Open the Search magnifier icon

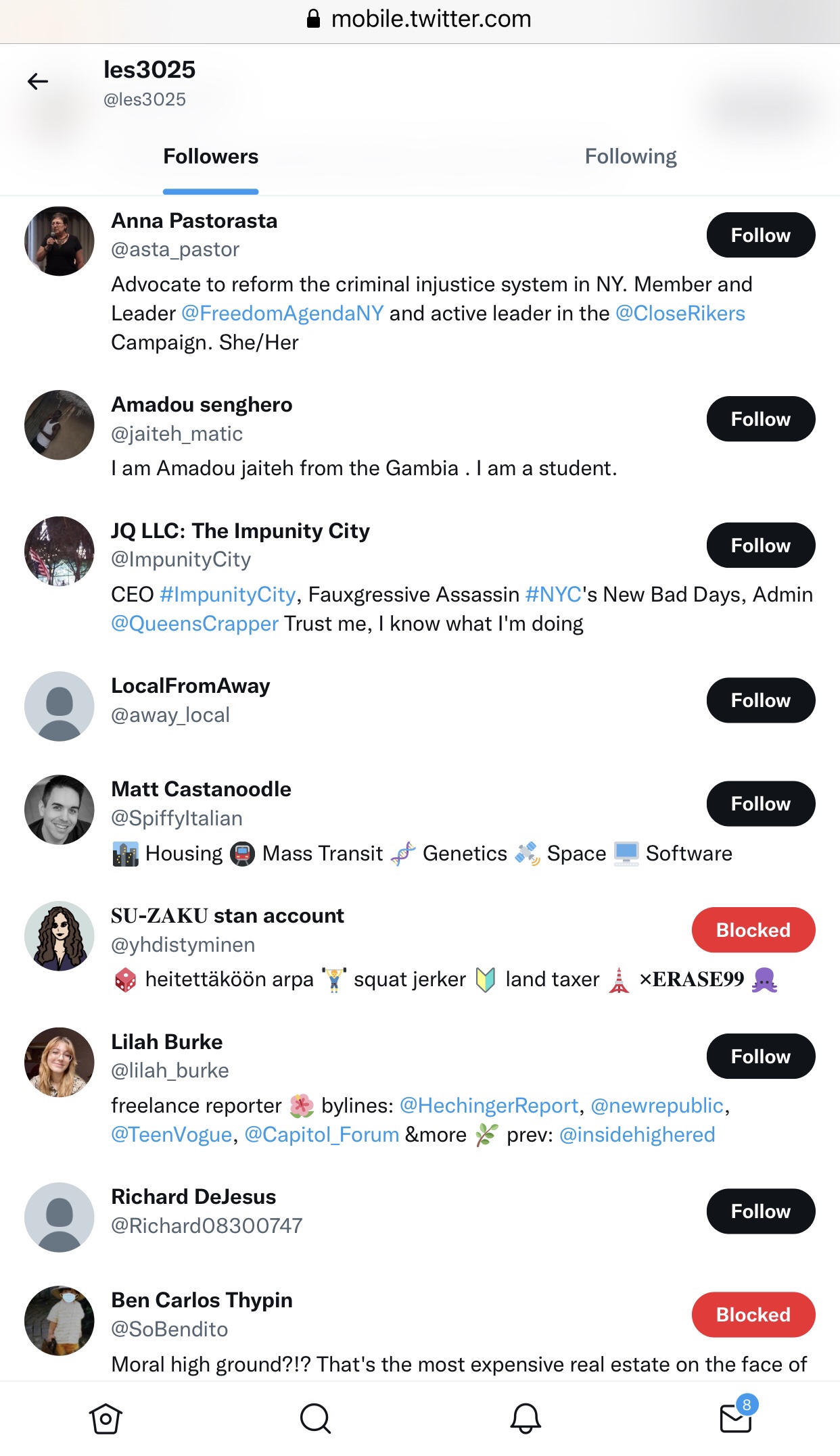[x=315, y=1418]
